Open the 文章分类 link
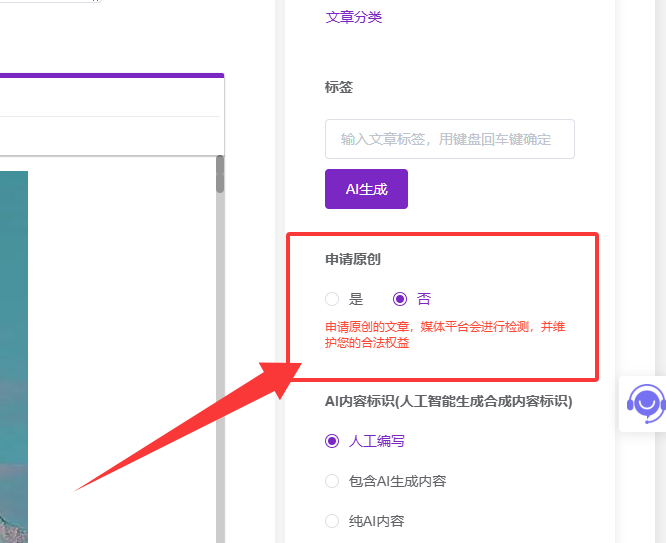 click(x=353, y=17)
